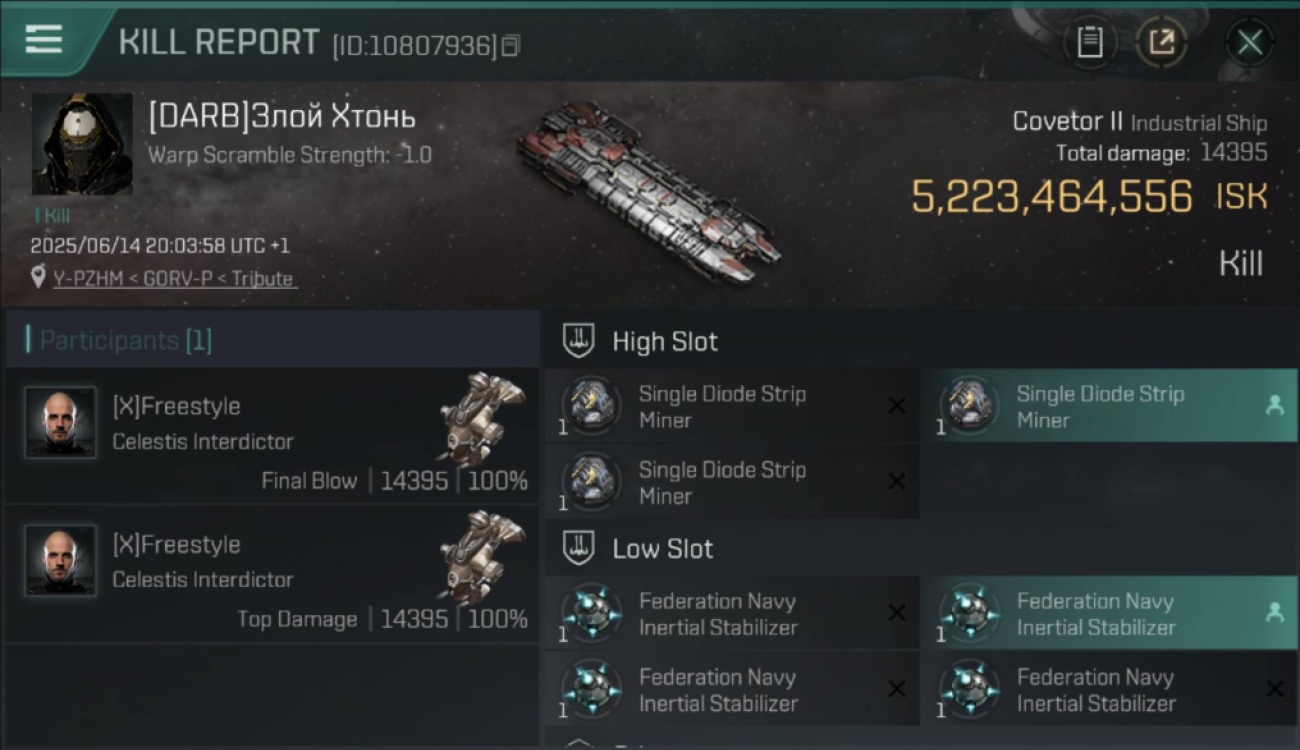Copy the kill report ID
1300x750 pixels.
[x=510, y=45]
